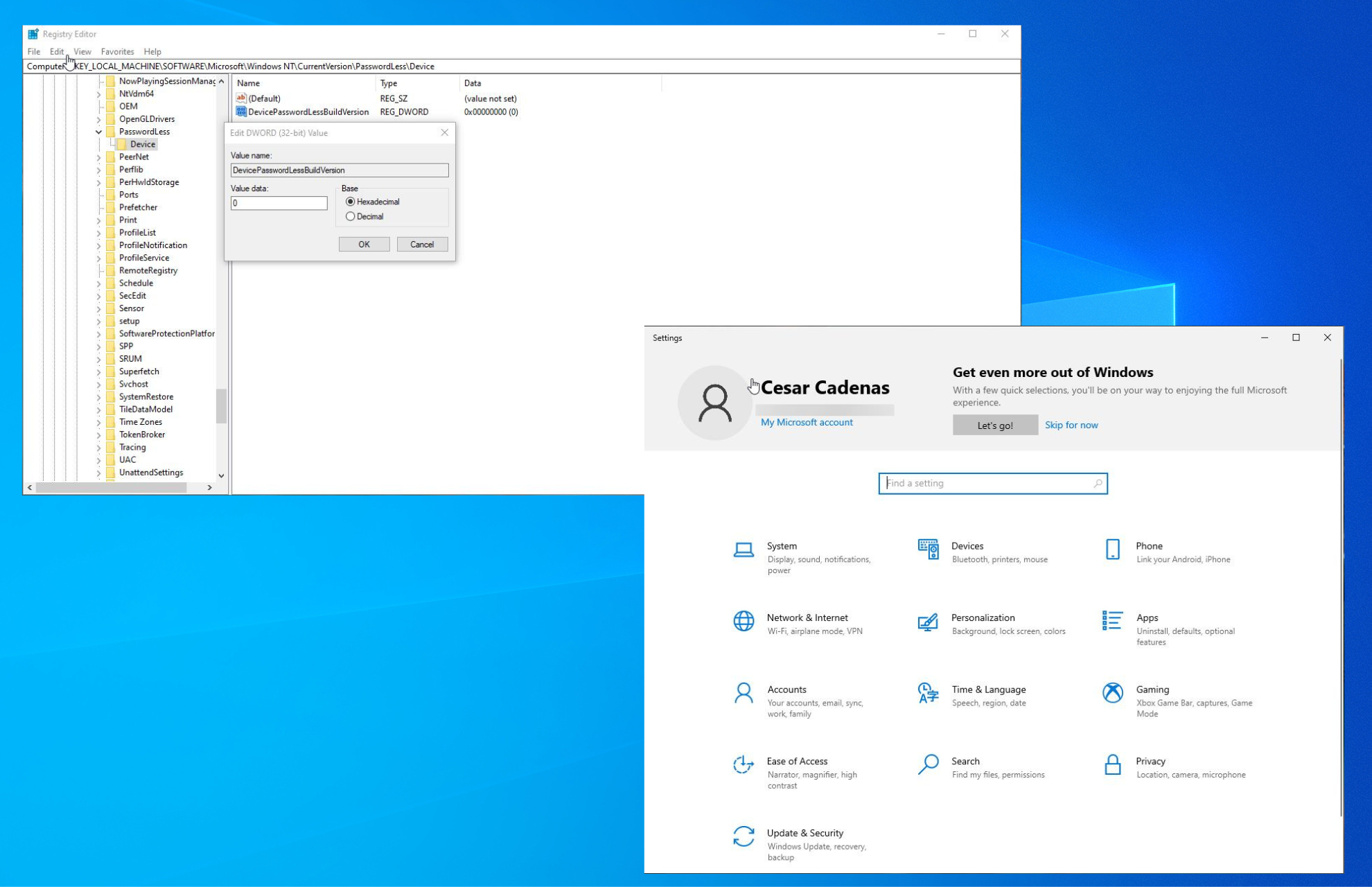Click the Skip for now link
1372x887 pixels.
pos(1071,425)
